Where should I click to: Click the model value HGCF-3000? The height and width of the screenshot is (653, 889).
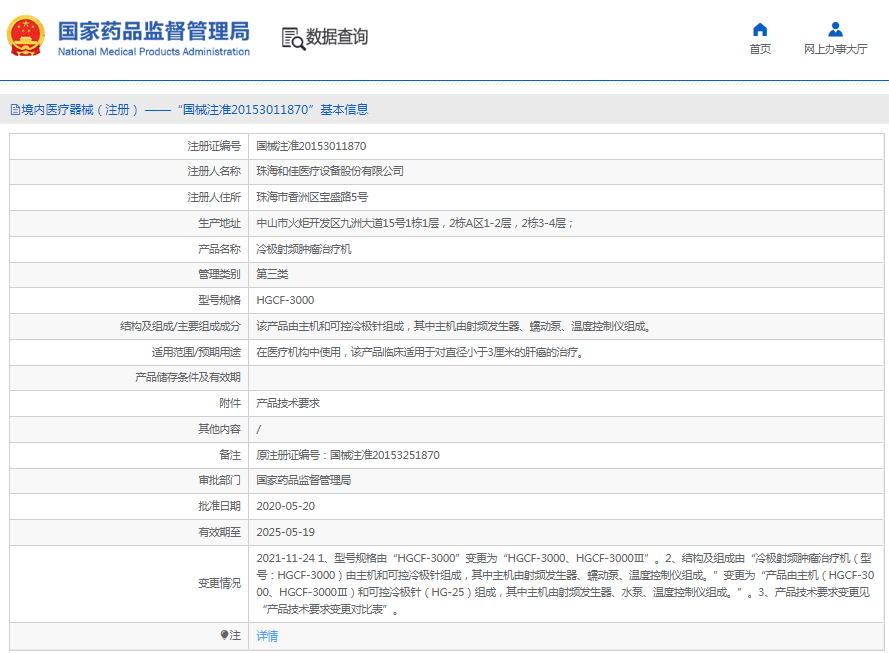(x=285, y=301)
